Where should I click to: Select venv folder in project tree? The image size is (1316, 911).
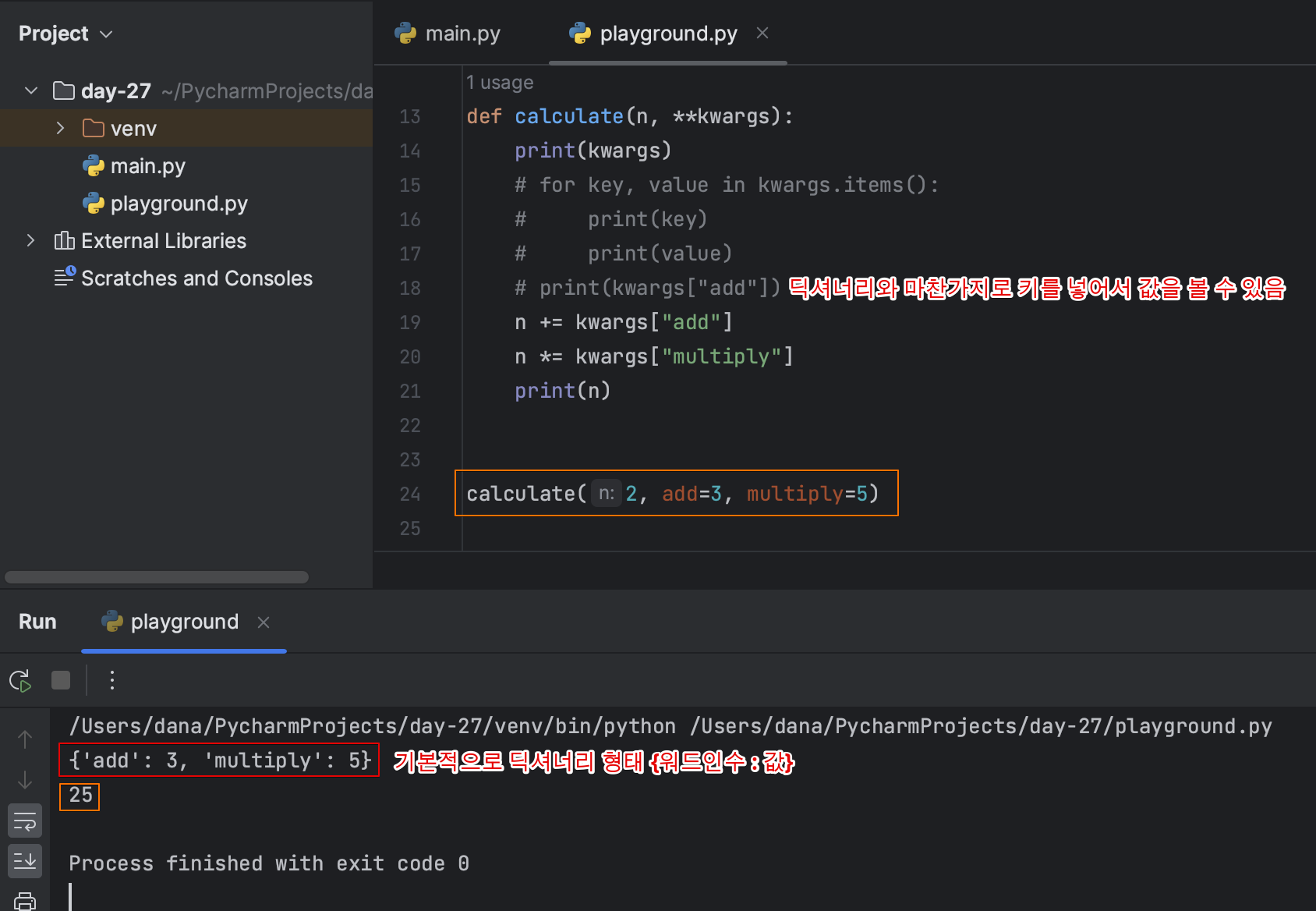186,128
